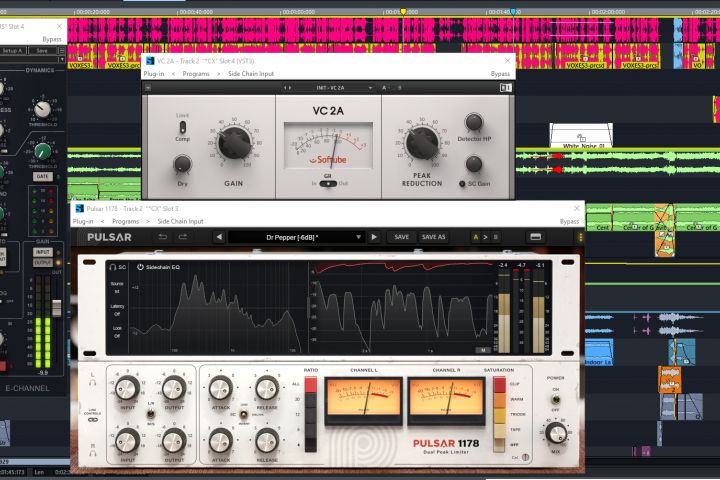Image resolution: width=720 pixels, height=480 pixels.
Task: Click the Cal. screw on Pulsar 1178
Action: tap(525, 457)
